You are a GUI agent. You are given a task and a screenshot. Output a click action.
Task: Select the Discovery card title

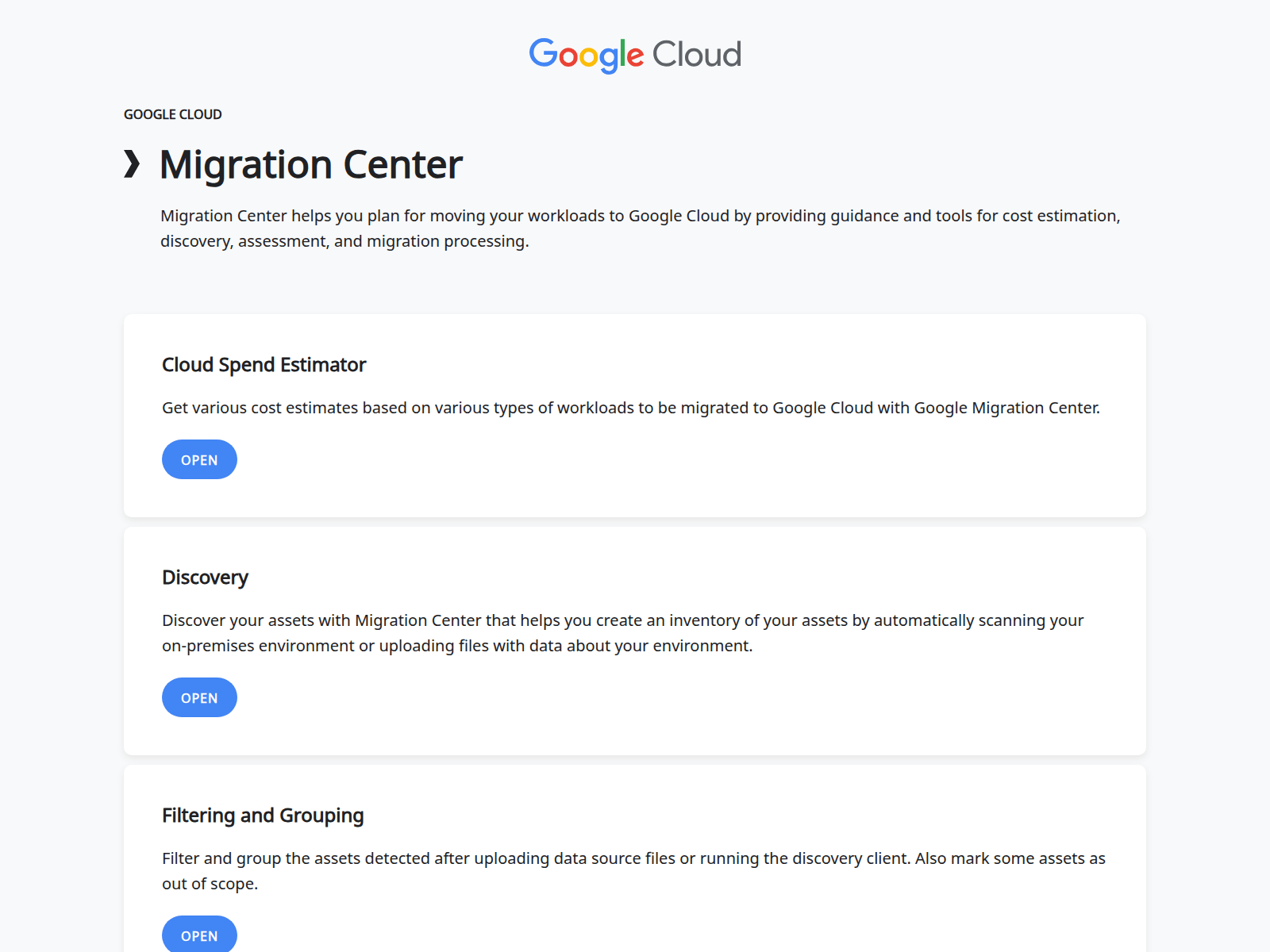tap(205, 578)
